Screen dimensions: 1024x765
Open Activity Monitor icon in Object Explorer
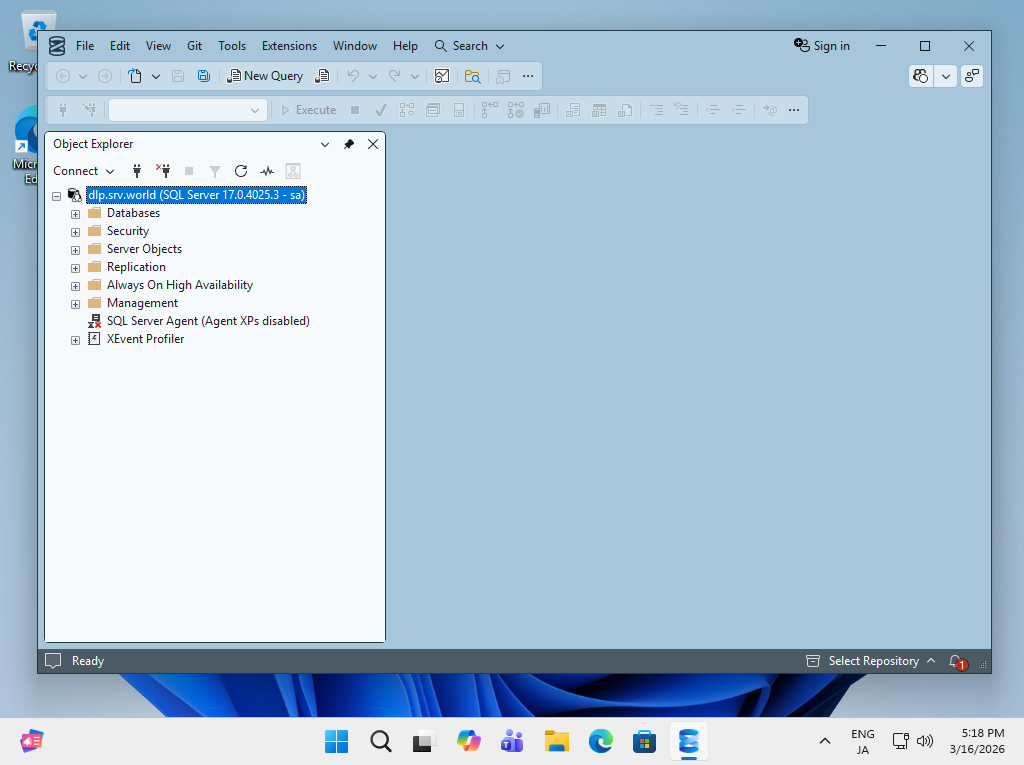tap(267, 171)
